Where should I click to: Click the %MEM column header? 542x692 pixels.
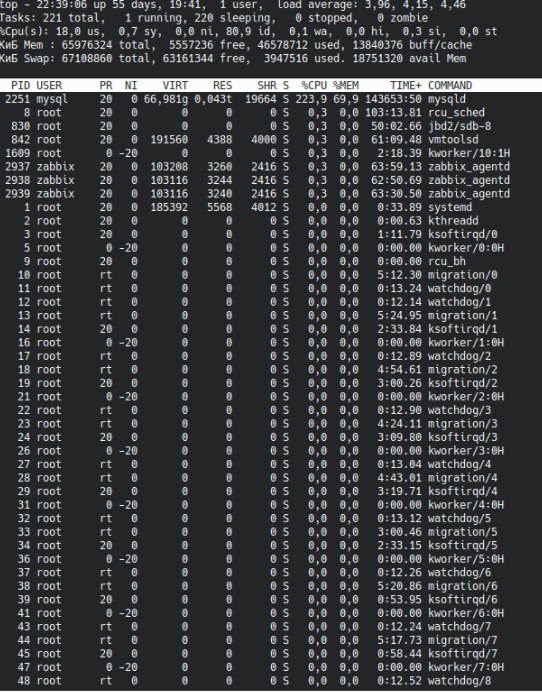[346, 85]
